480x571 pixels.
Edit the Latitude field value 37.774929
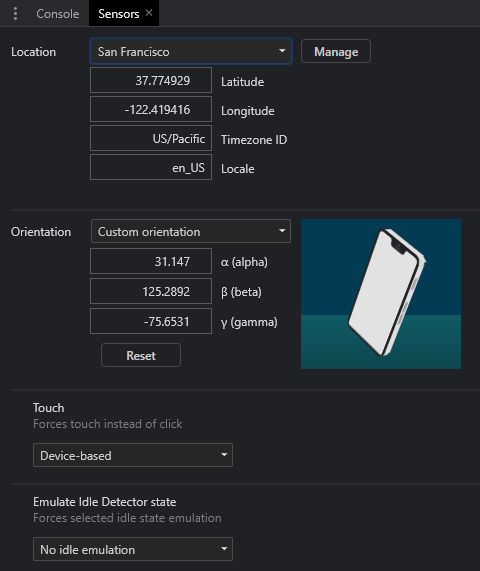coord(151,80)
